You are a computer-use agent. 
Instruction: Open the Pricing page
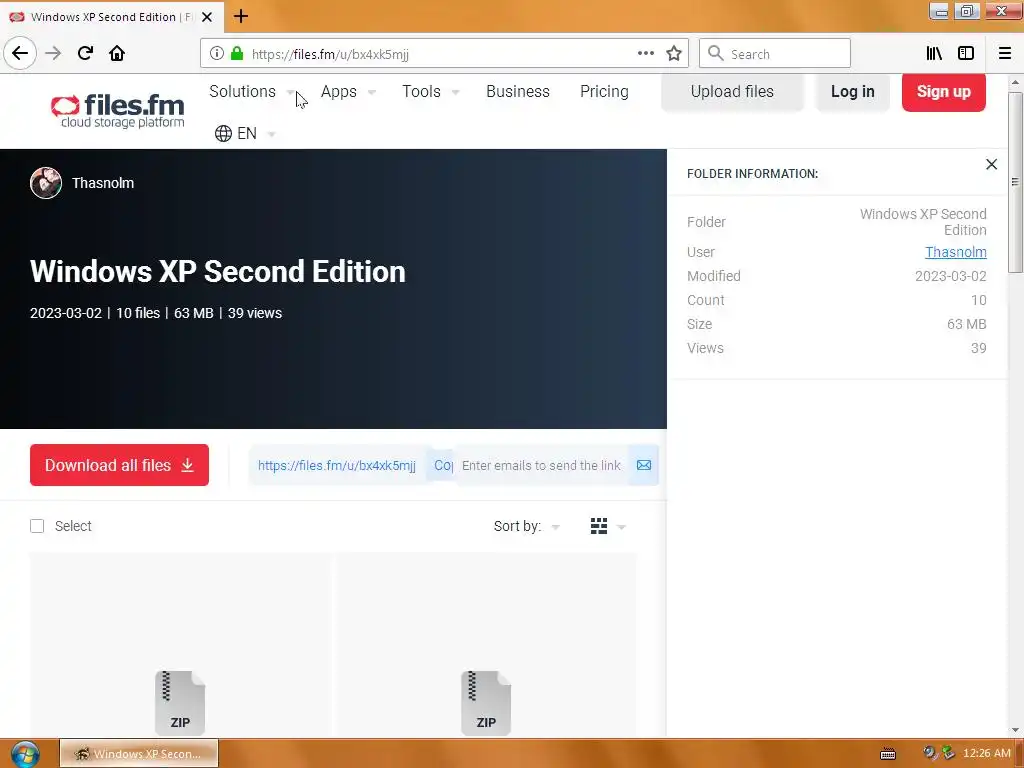click(604, 91)
